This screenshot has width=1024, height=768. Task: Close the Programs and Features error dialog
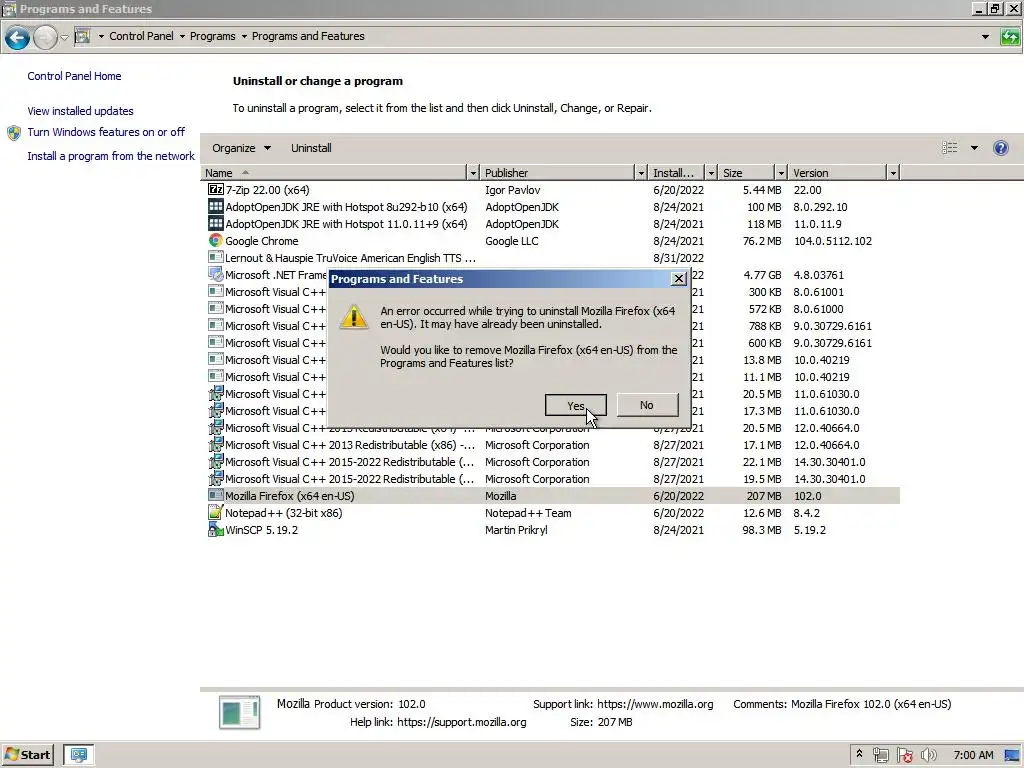[x=679, y=279]
